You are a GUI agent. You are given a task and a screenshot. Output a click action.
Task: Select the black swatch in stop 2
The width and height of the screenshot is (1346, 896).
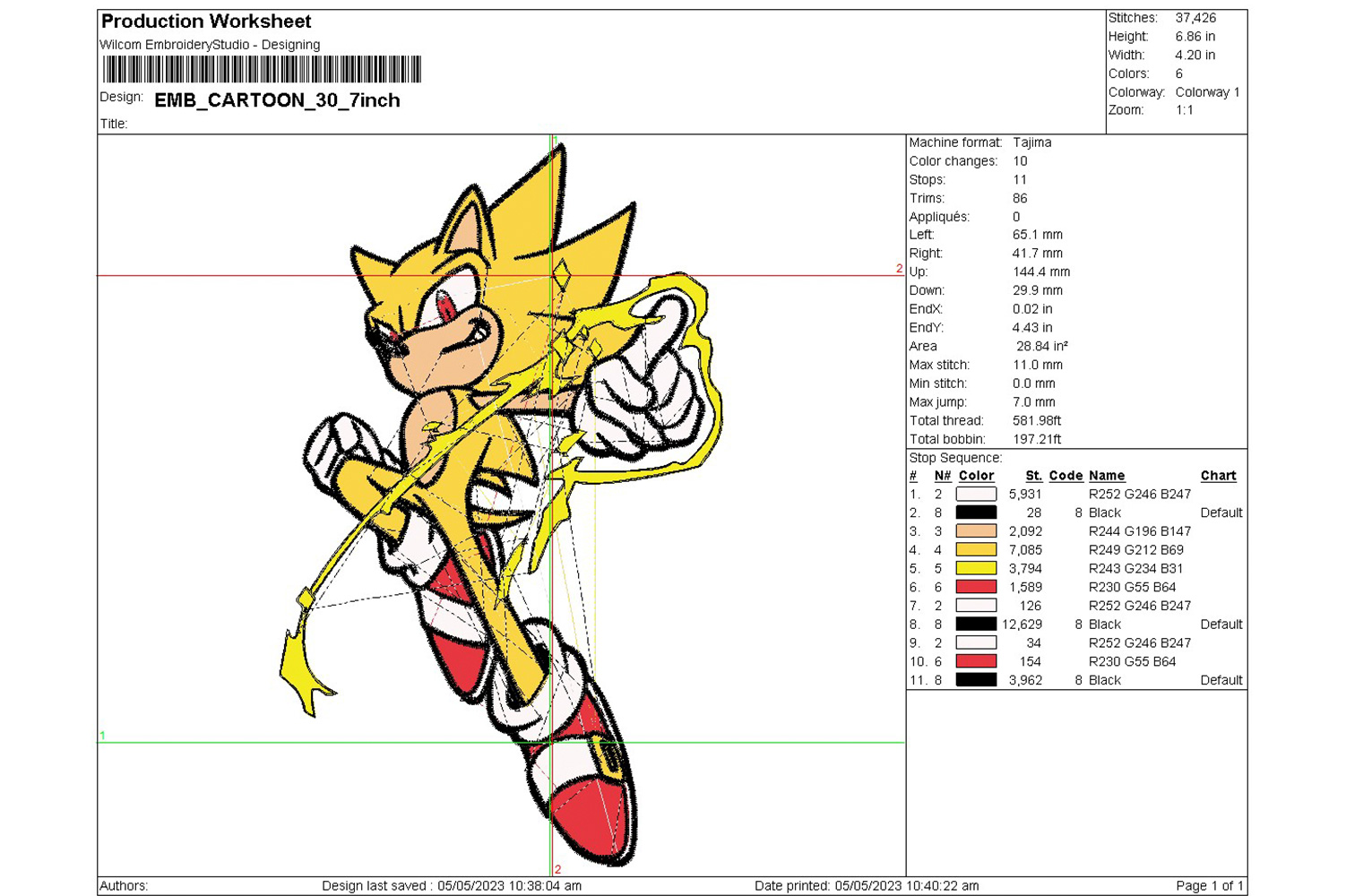click(976, 513)
